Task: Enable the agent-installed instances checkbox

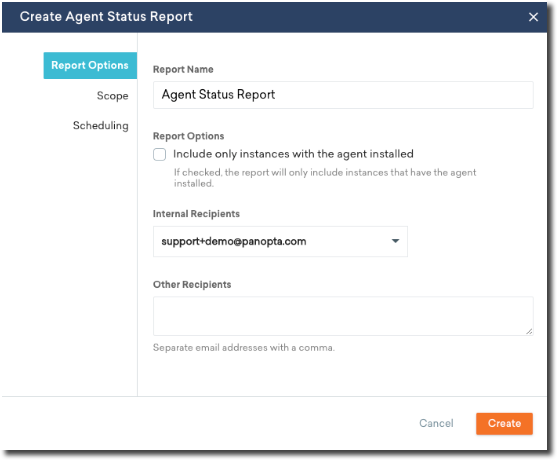Action: point(159,155)
